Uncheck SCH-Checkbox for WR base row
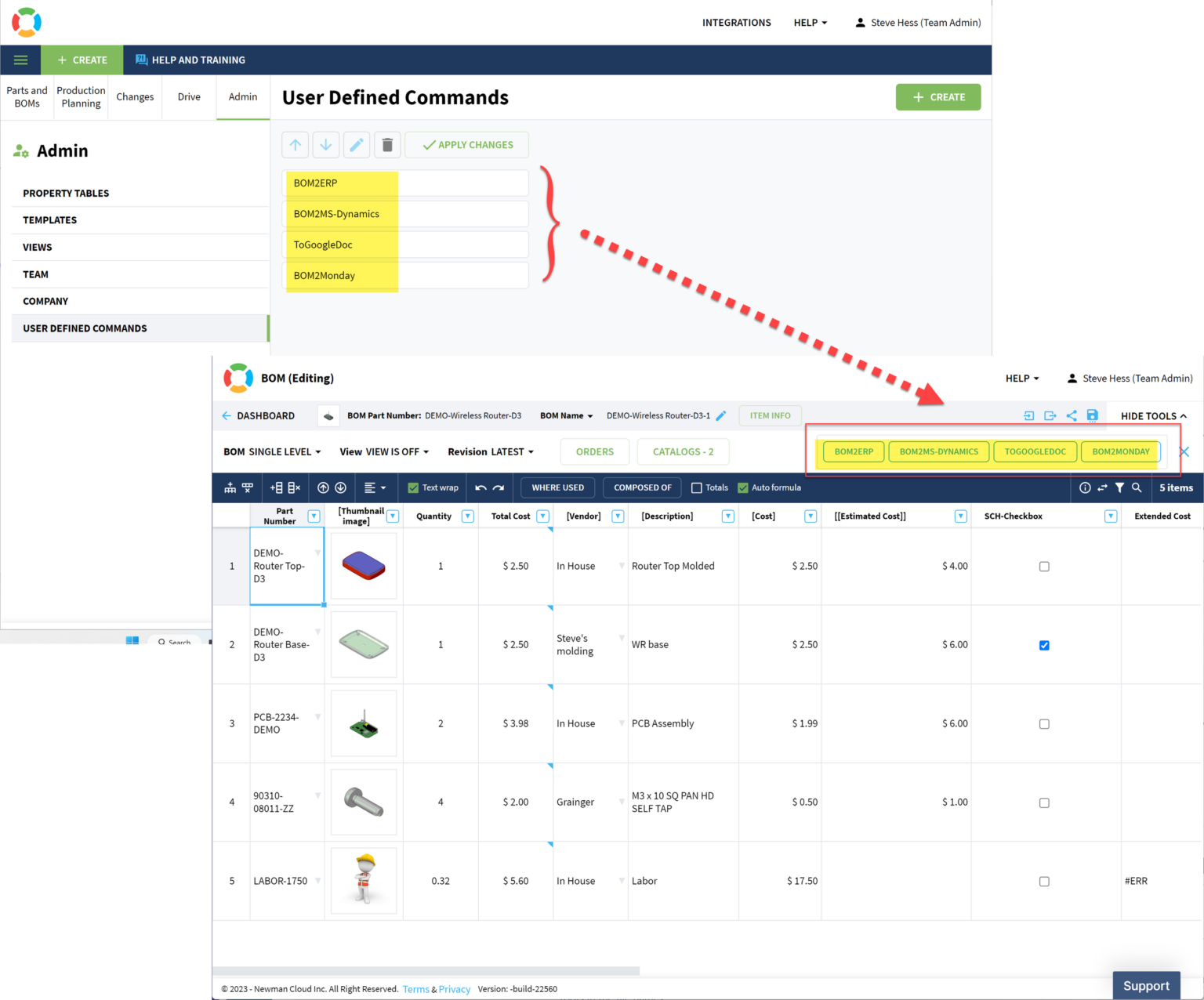The width and height of the screenshot is (1204, 1000). pyautogui.click(x=1044, y=645)
